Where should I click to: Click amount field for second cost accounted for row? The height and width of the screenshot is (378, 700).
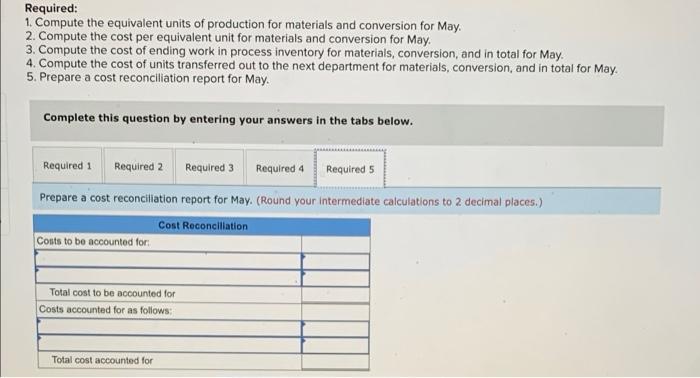coord(336,345)
